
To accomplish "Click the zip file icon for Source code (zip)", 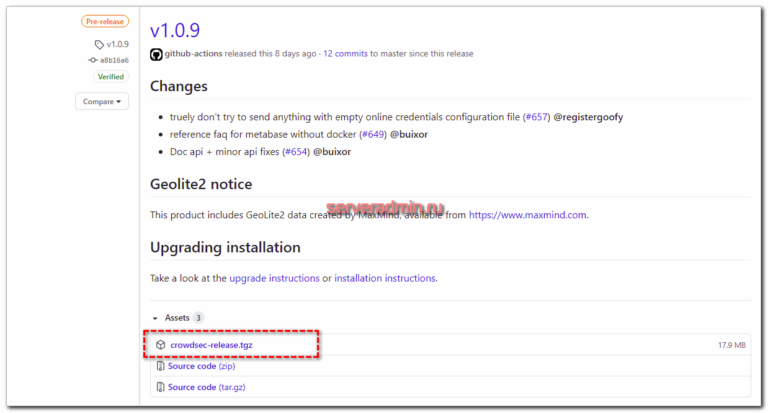I will pyautogui.click(x=160, y=367).
